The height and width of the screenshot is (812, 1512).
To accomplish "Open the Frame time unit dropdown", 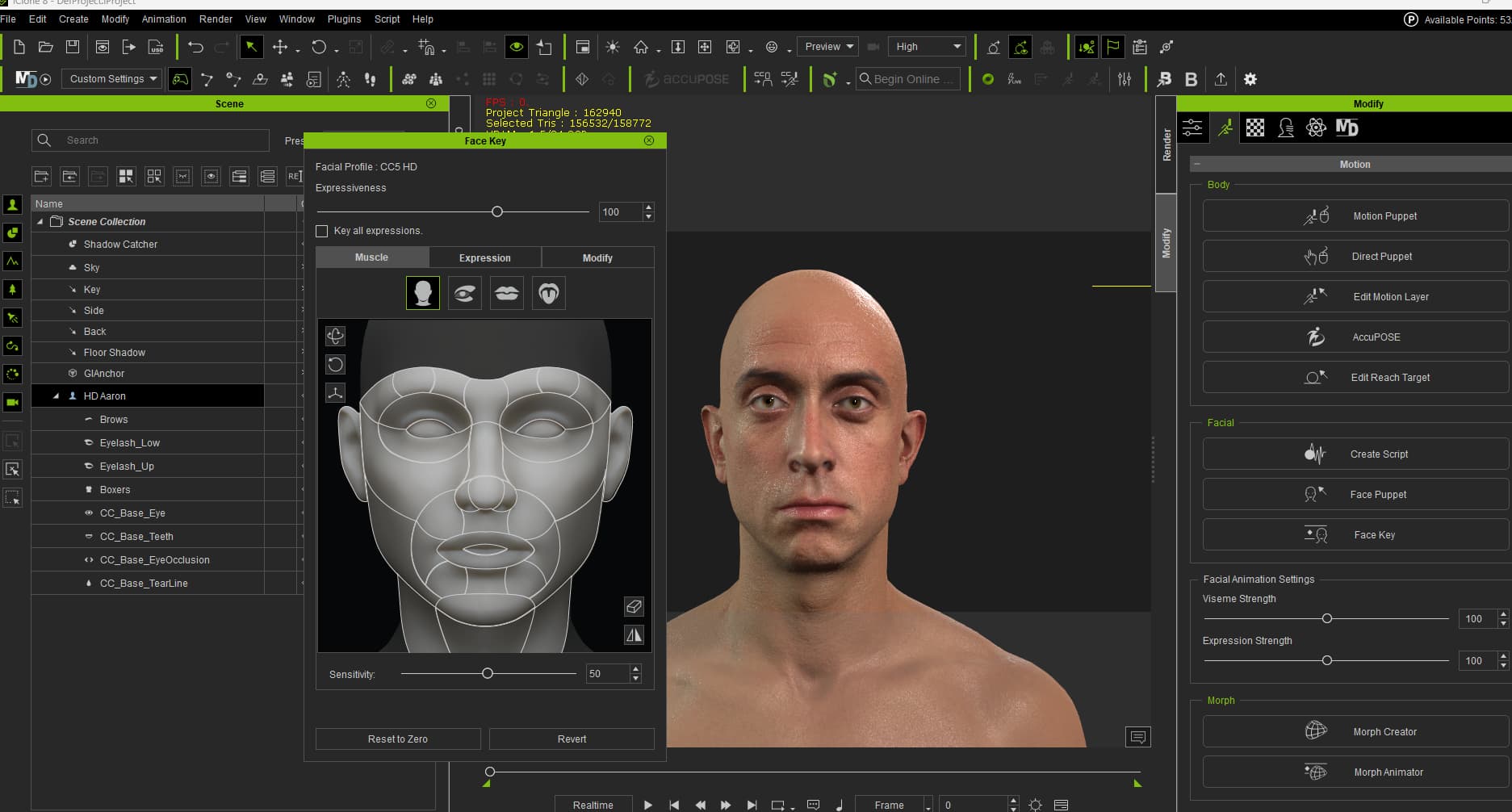I will pyautogui.click(x=894, y=805).
